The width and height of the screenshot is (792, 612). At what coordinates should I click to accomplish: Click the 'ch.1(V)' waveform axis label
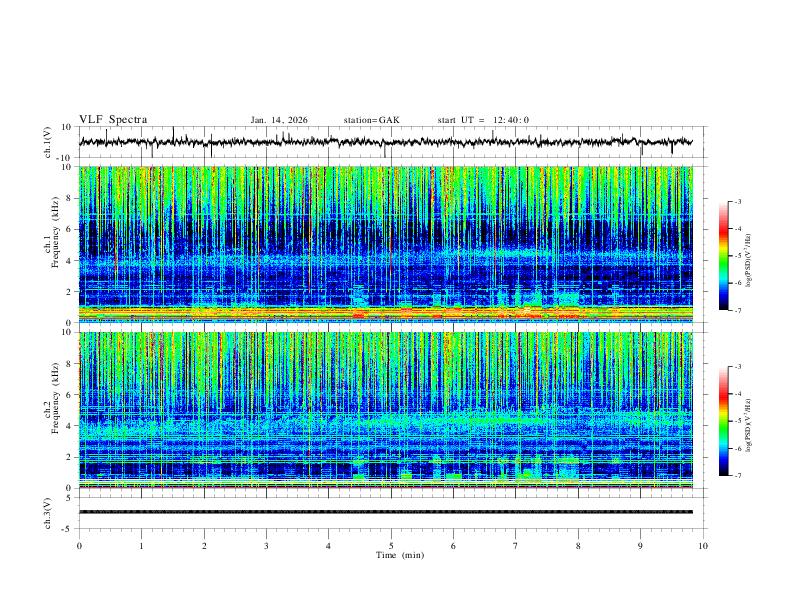(x=48, y=142)
